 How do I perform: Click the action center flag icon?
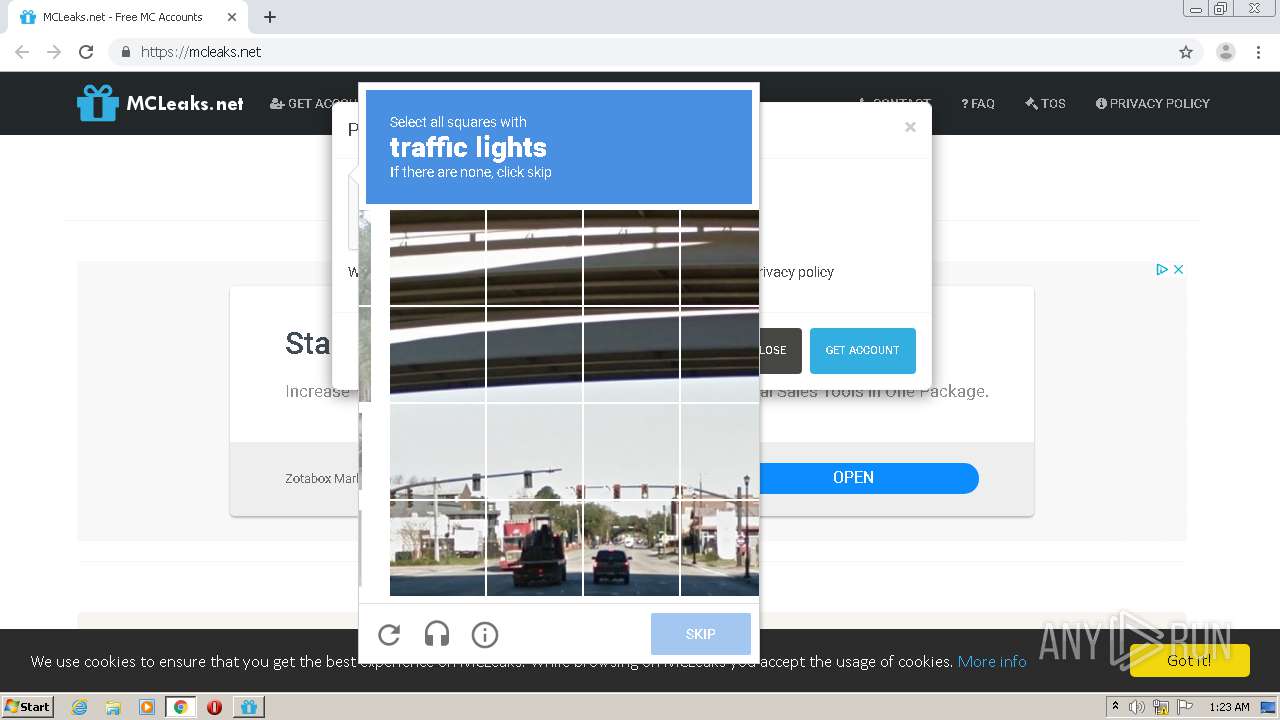click(x=1185, y=707)
